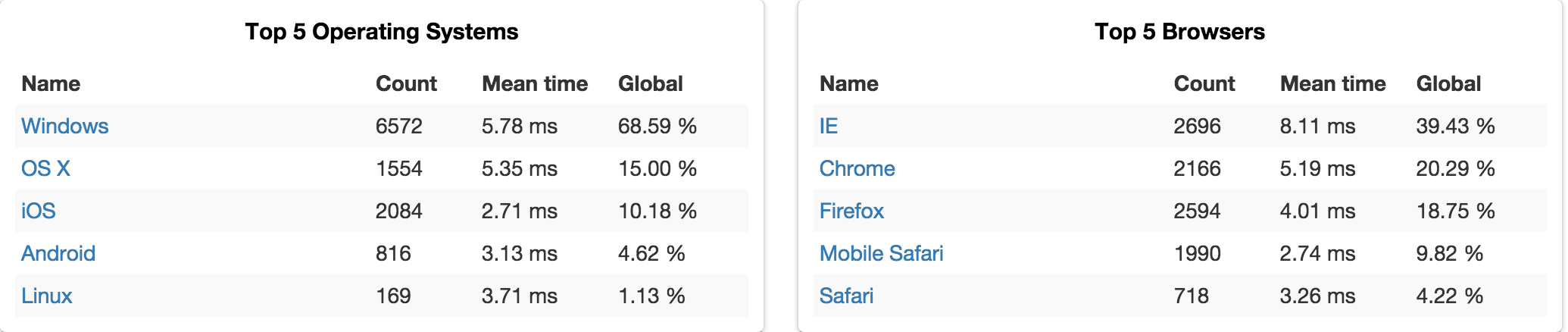Select the Chrome browser link

point(857,168)
